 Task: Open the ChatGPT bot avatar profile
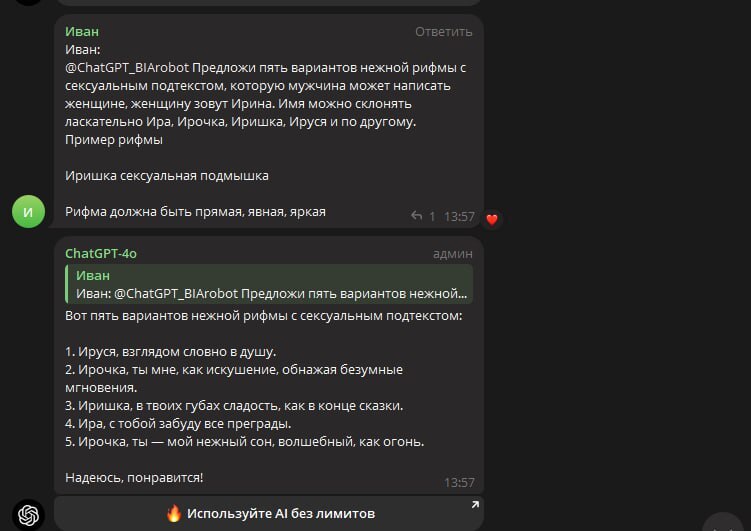pos(28,514)
